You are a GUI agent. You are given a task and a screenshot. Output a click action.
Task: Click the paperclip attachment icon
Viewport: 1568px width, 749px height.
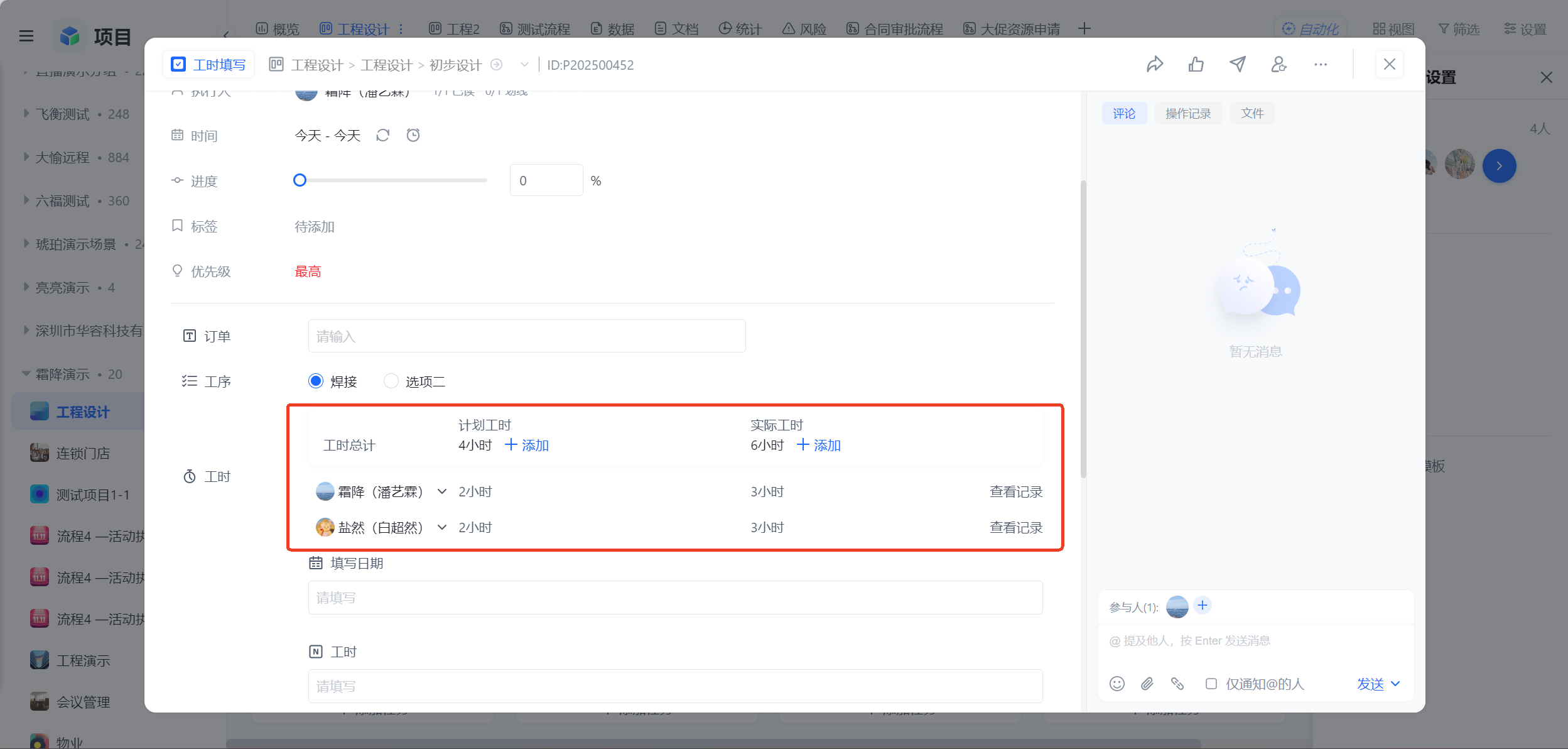click(1147, 684)
